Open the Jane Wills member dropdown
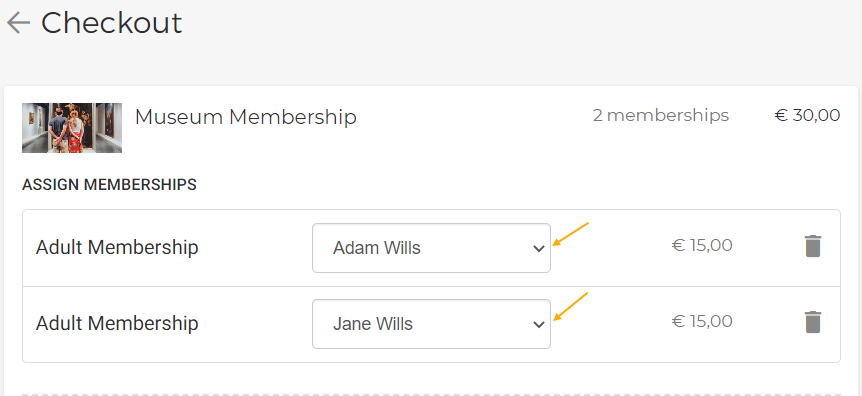Image resolution: width=862 pixels, height=396 pixels. point(431,323)
